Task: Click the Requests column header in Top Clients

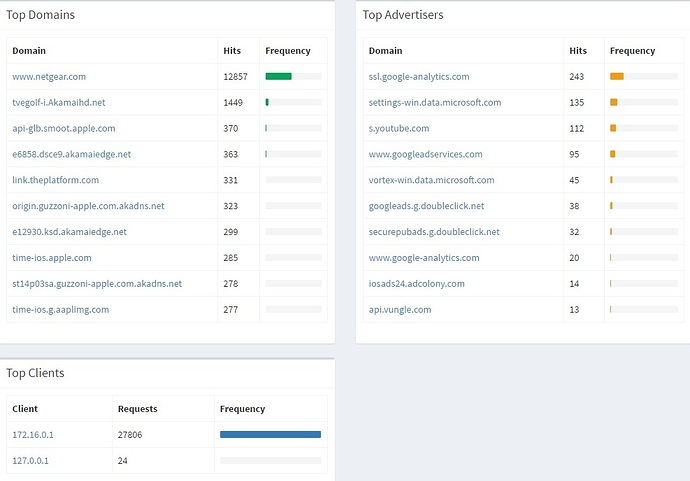Action: pos(137,409)
